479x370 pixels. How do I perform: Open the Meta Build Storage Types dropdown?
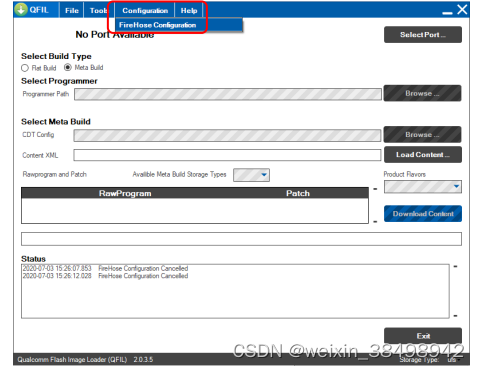pos(251,175)
